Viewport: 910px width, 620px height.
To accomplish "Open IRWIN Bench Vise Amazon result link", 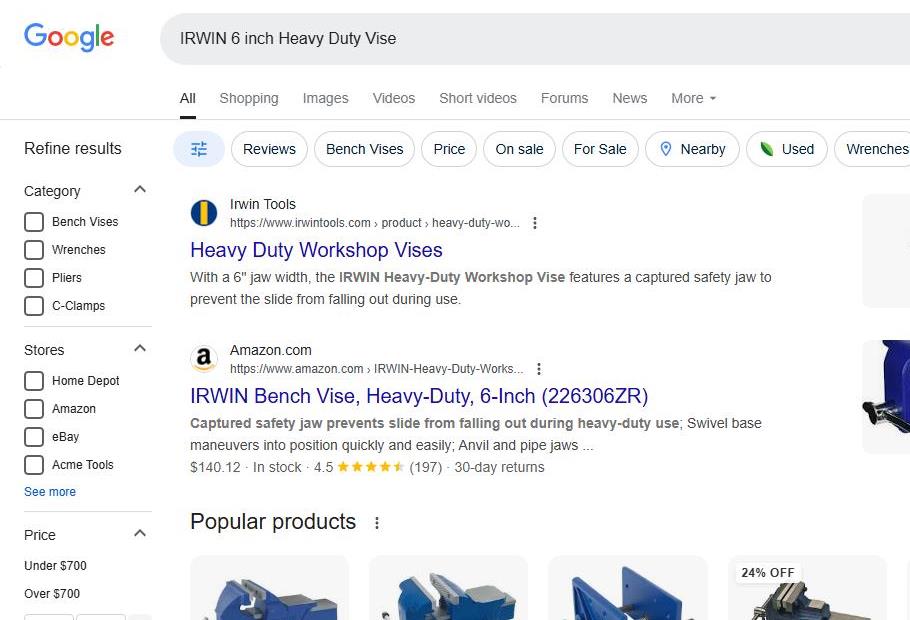I will [x=419, y=396].
